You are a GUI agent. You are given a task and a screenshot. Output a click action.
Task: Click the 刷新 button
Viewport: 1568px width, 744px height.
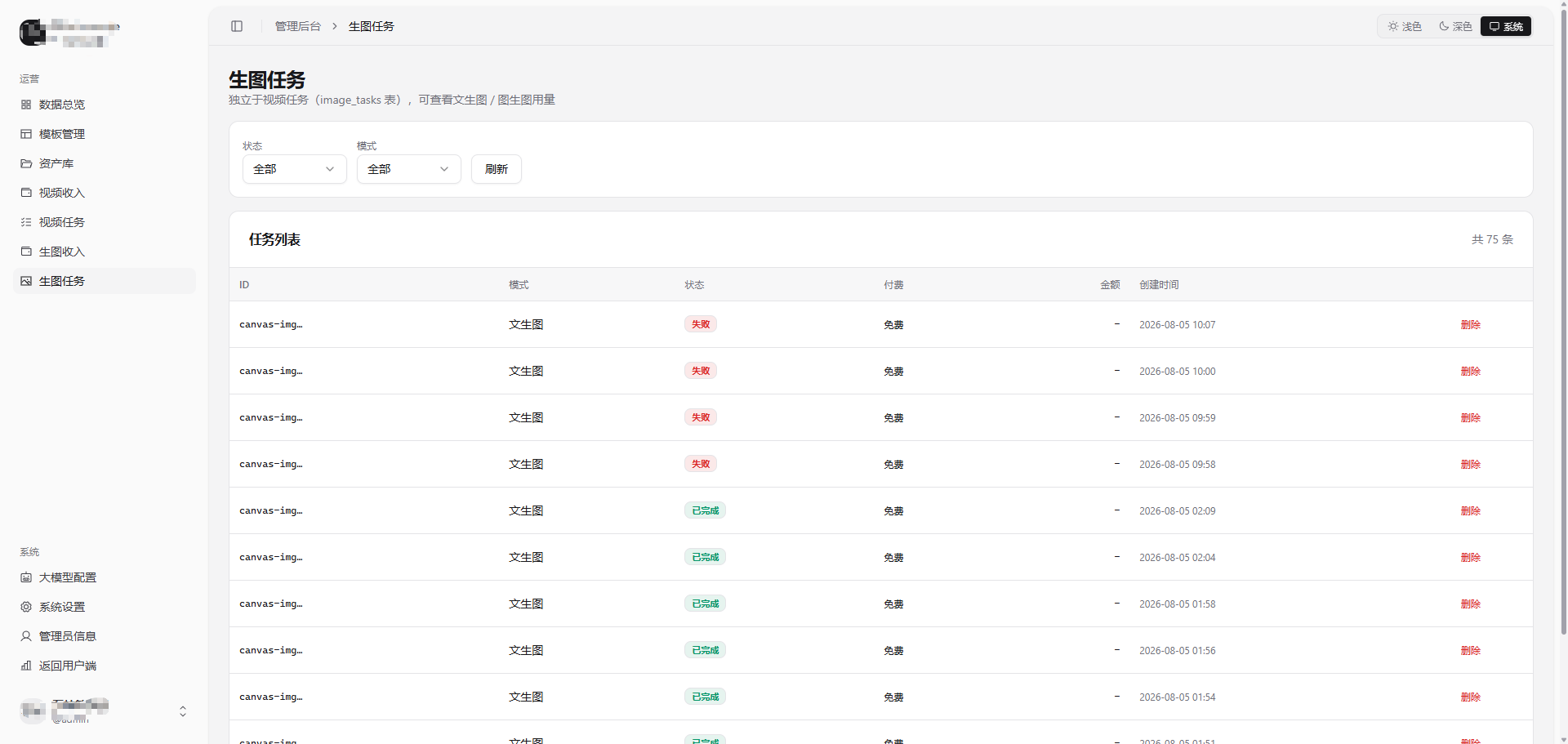click(x=497, y=169)
